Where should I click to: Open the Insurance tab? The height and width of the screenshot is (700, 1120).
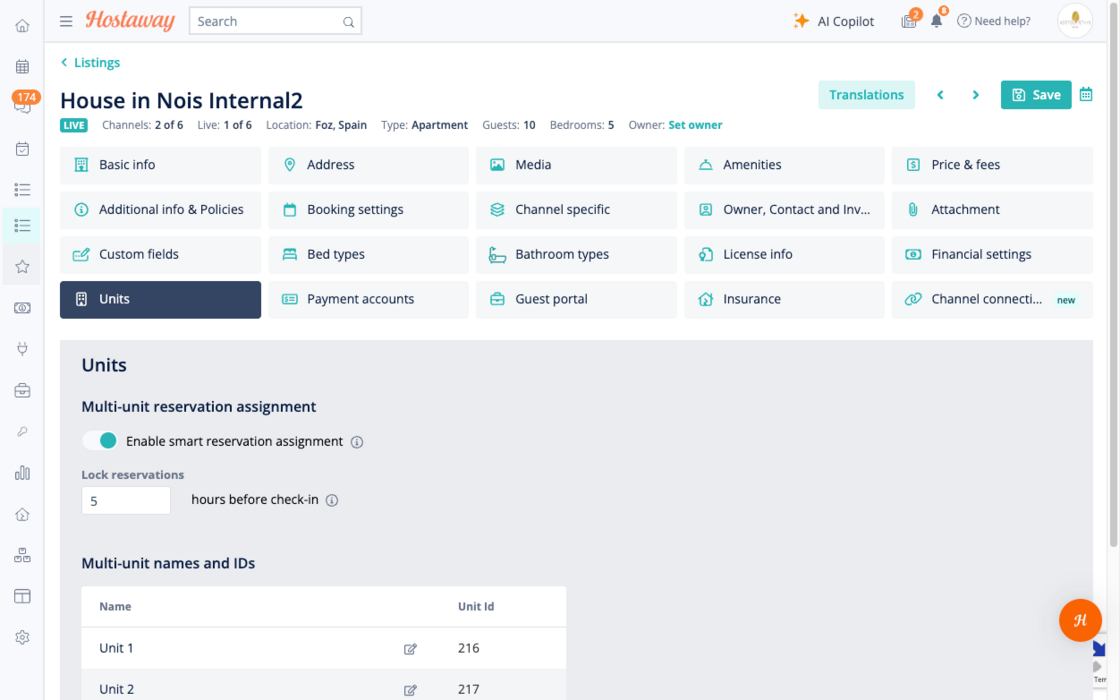(x=784, y=299)
